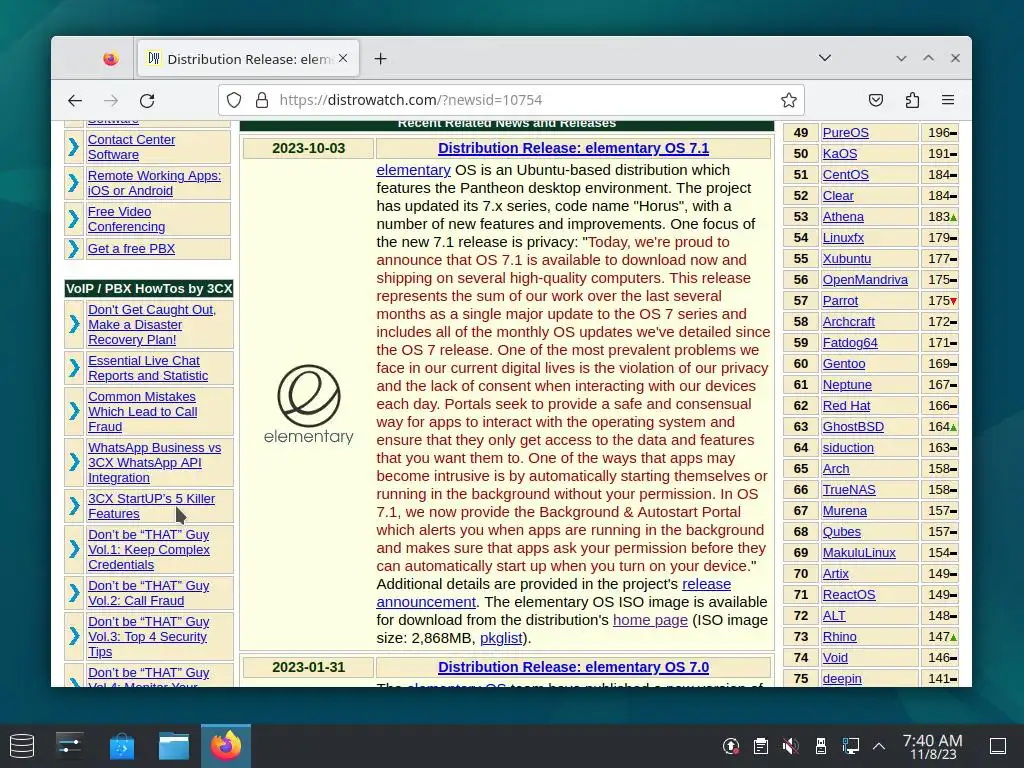1024x768 pixels.
Task: Show site security padlock info
Action: [x=262, y=100]
